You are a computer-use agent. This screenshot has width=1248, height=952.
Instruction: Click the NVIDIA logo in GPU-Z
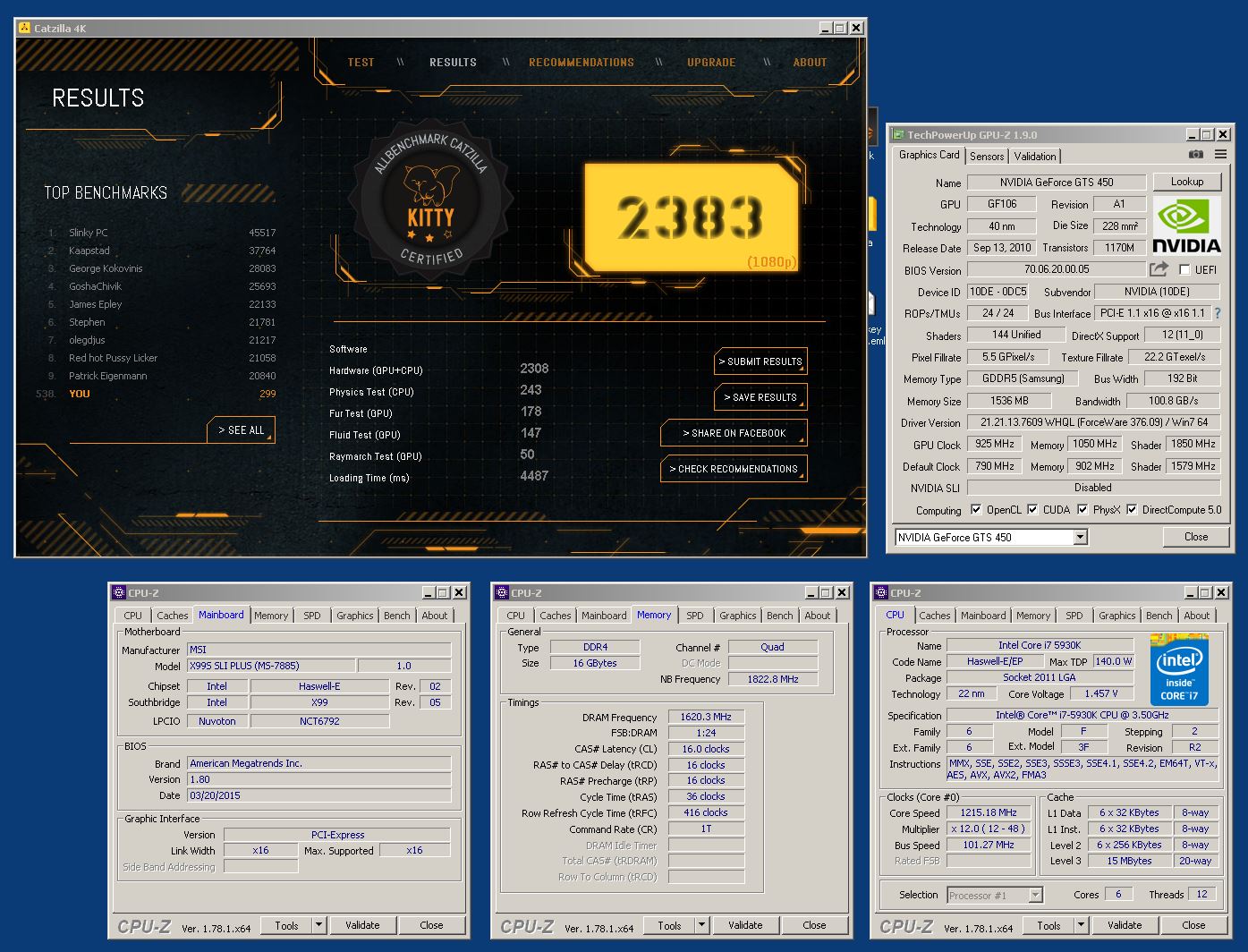1185,225
